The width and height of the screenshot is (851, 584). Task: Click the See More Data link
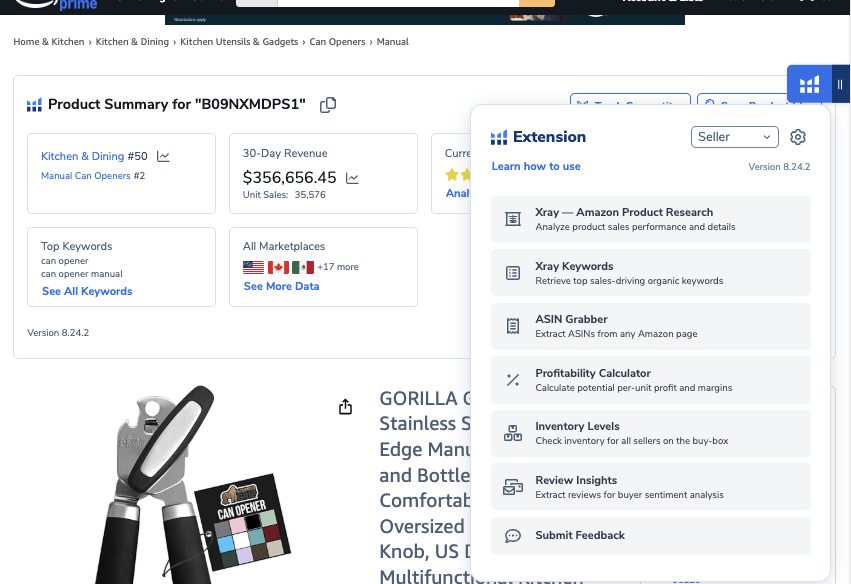tap(281, 287)
